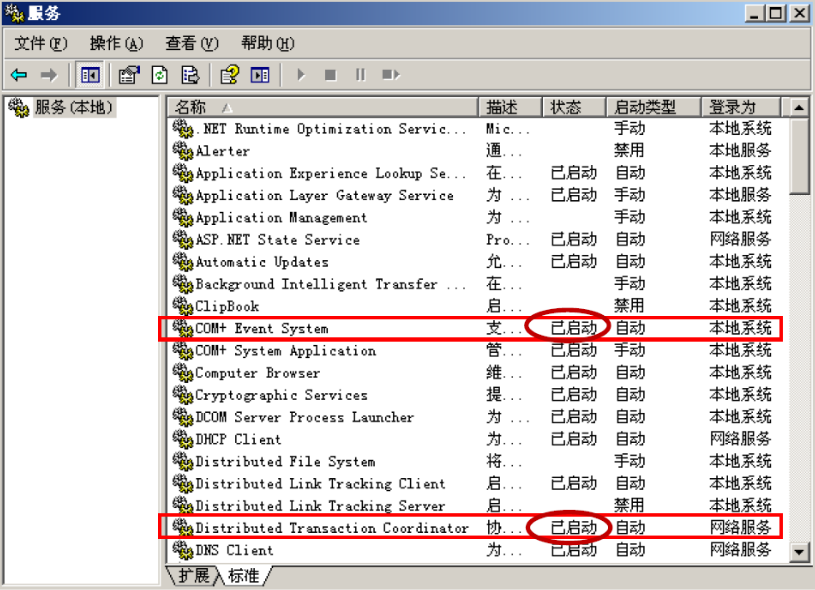The height and width of the screenshot is (590, 815).
Task: Select Distributed Link Tracking Client name
Action: [320, 483]
